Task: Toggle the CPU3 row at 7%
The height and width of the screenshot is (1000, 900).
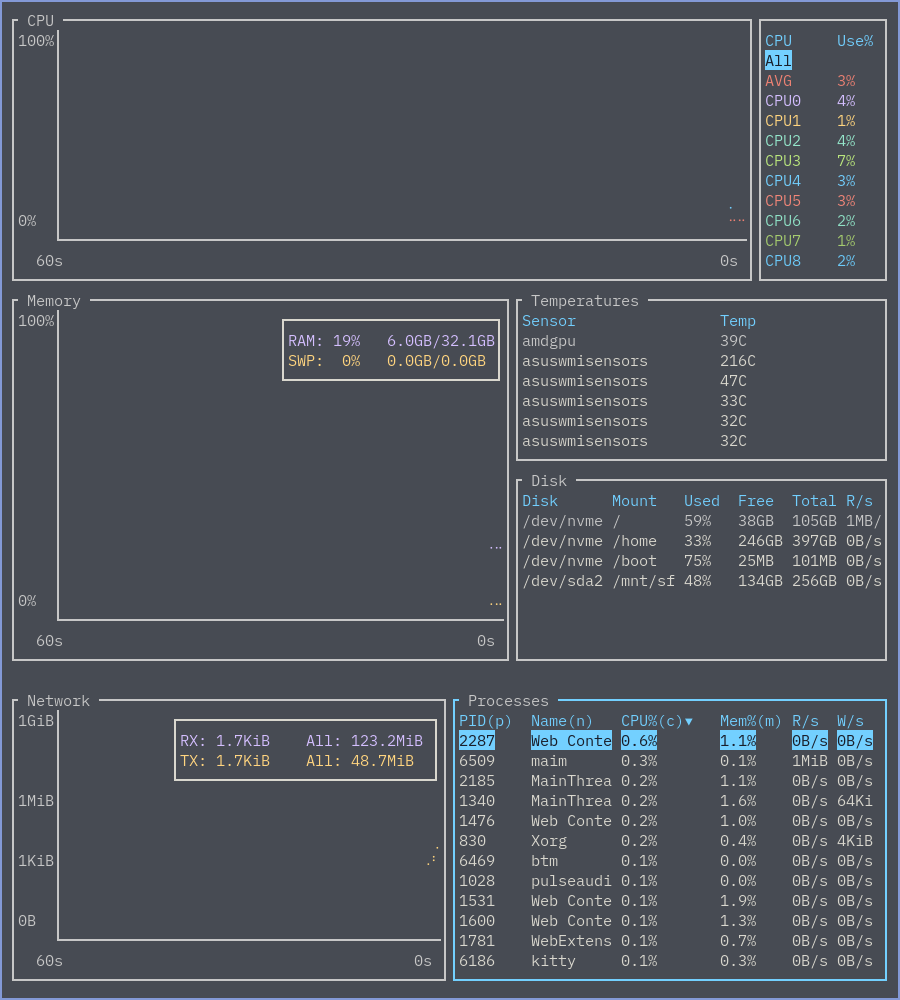Action: pyautogui.click(x=810, y=161)
